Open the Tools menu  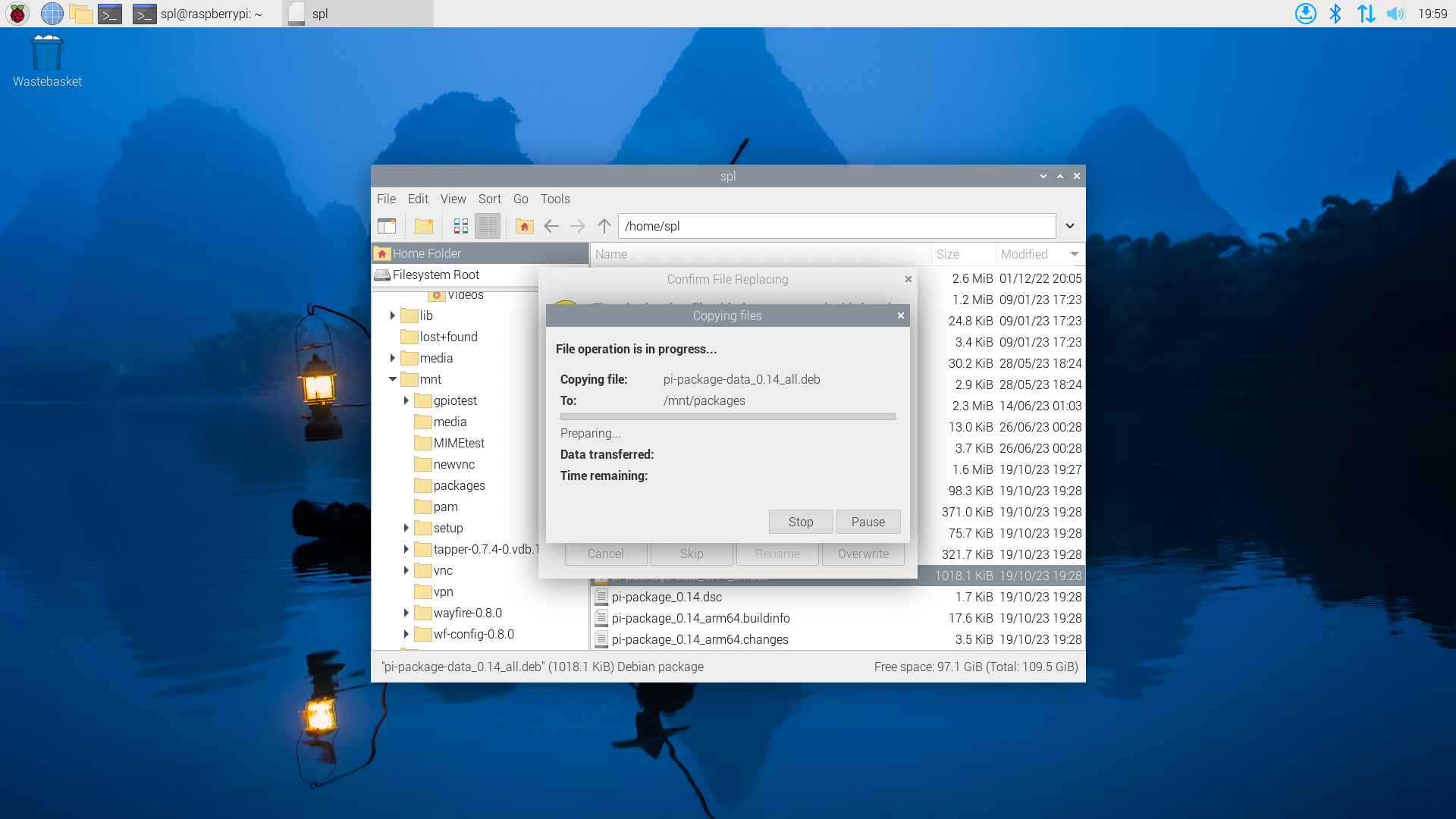[x=554, y=199]
